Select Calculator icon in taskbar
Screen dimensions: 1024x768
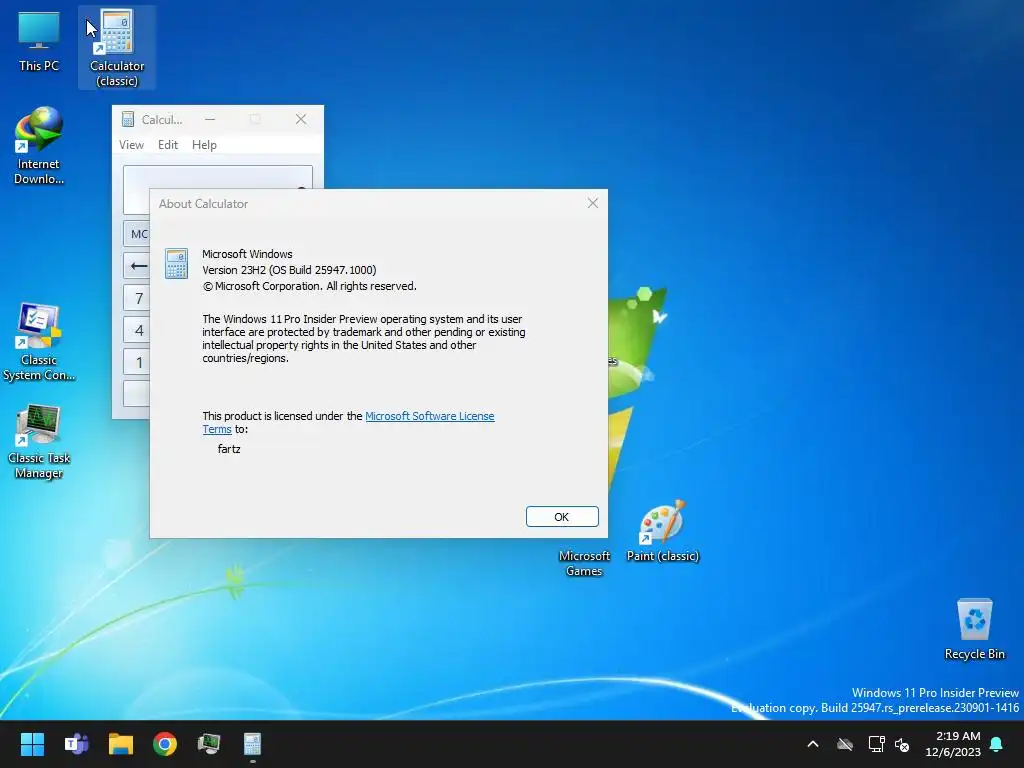(253, 744)
